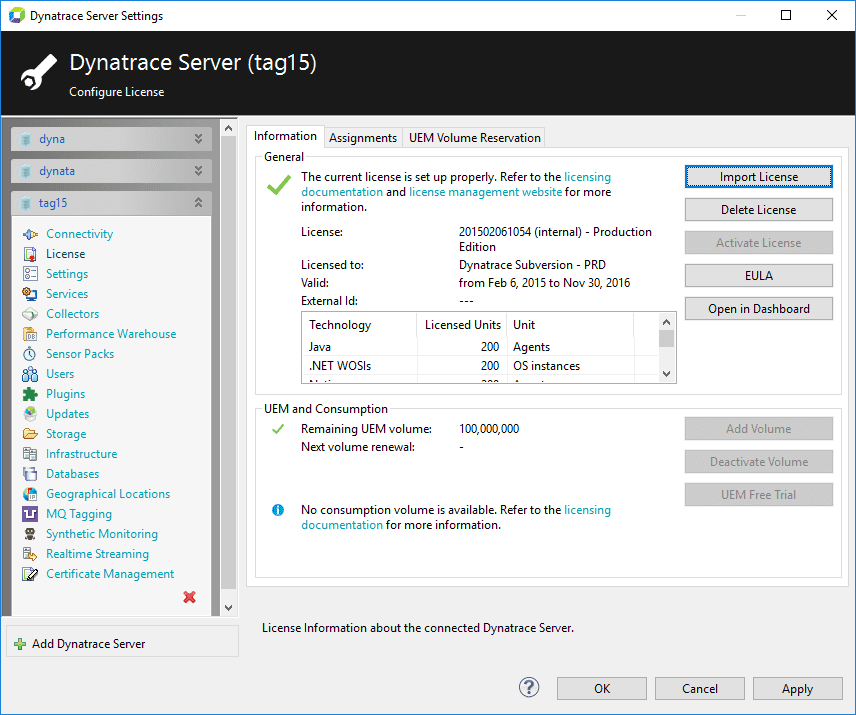Click the tag15 server icon
Viewport: 856px width, 715px height.
click(25, 204)
